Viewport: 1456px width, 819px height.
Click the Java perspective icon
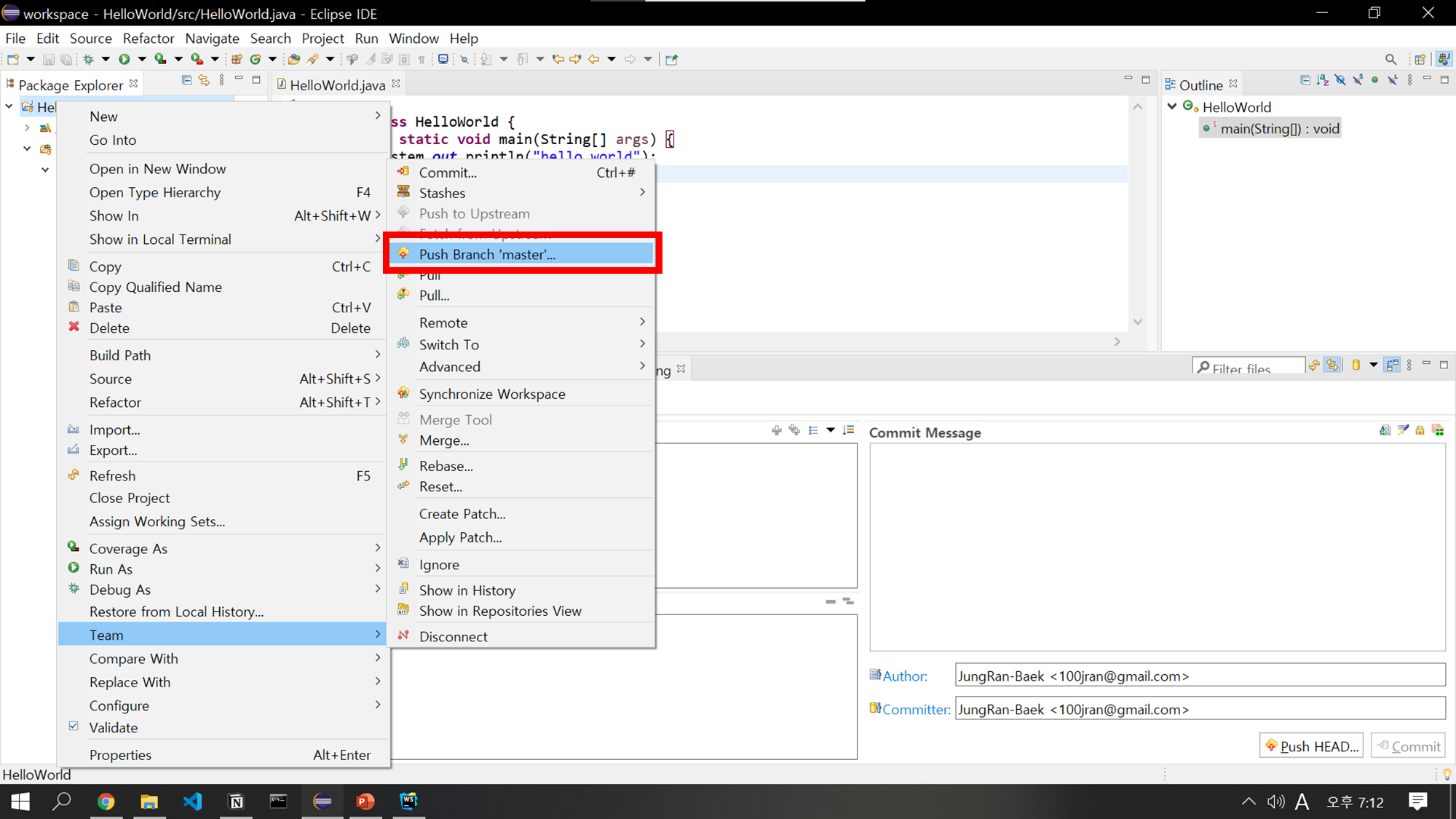click(x=1444, y=59)
